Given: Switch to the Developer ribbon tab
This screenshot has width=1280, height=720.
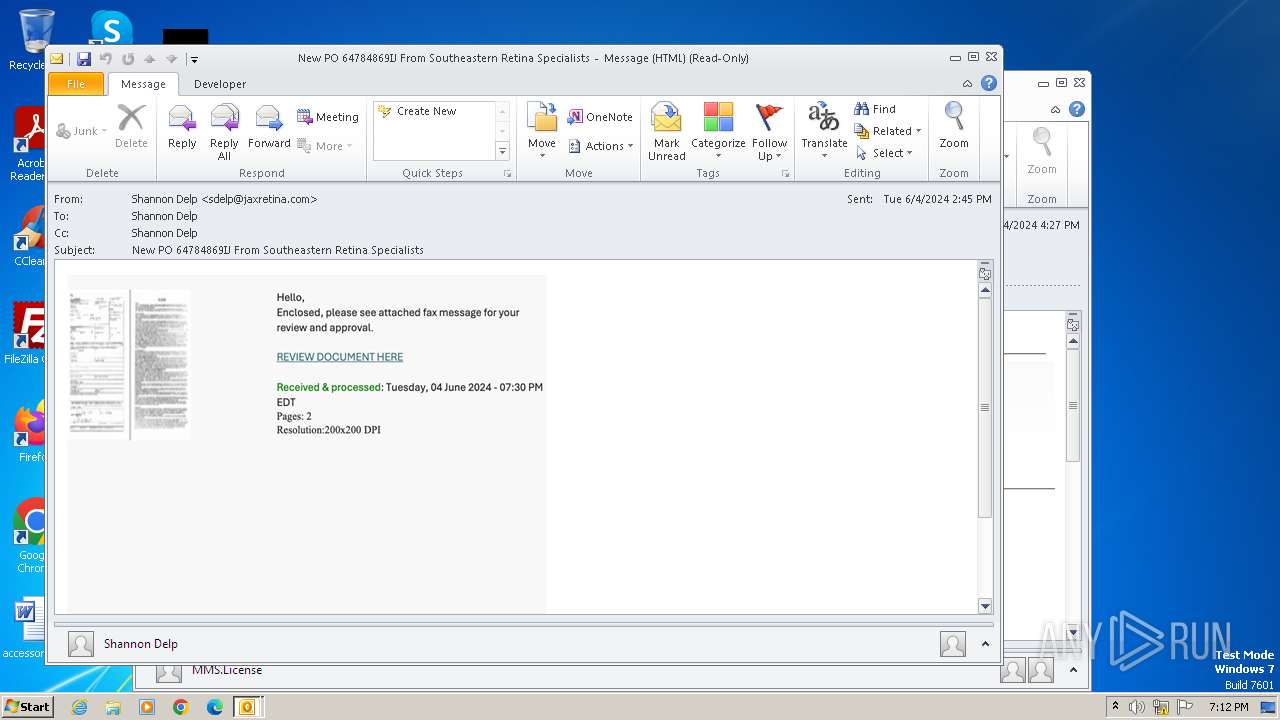Looking at the screenshot, I should click(220, 84).
